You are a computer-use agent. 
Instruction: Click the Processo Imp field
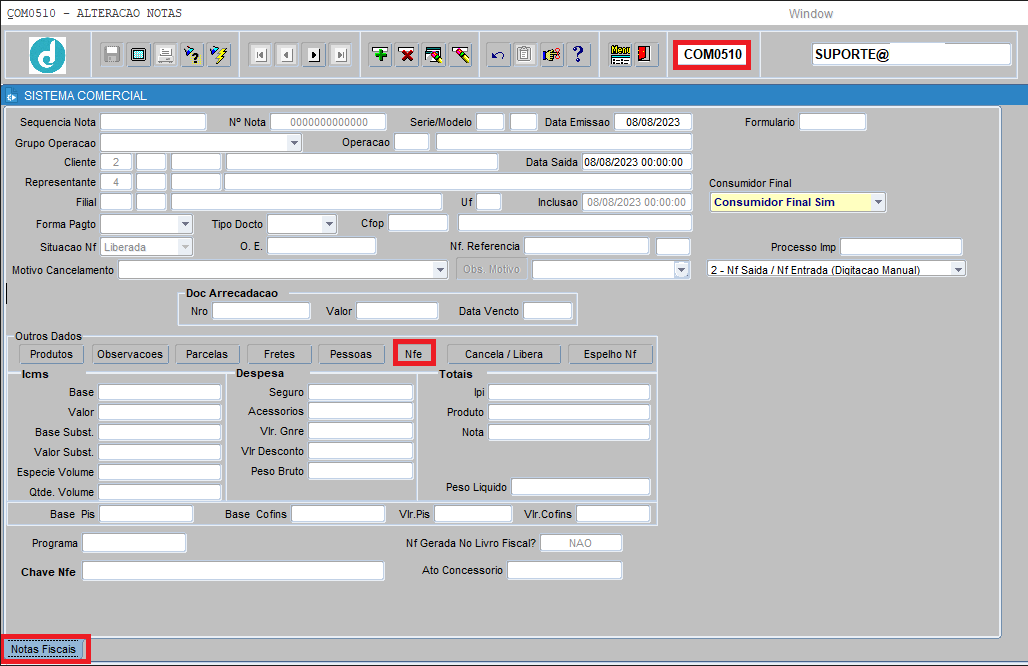pyautogui.click(x=901, y=247)
